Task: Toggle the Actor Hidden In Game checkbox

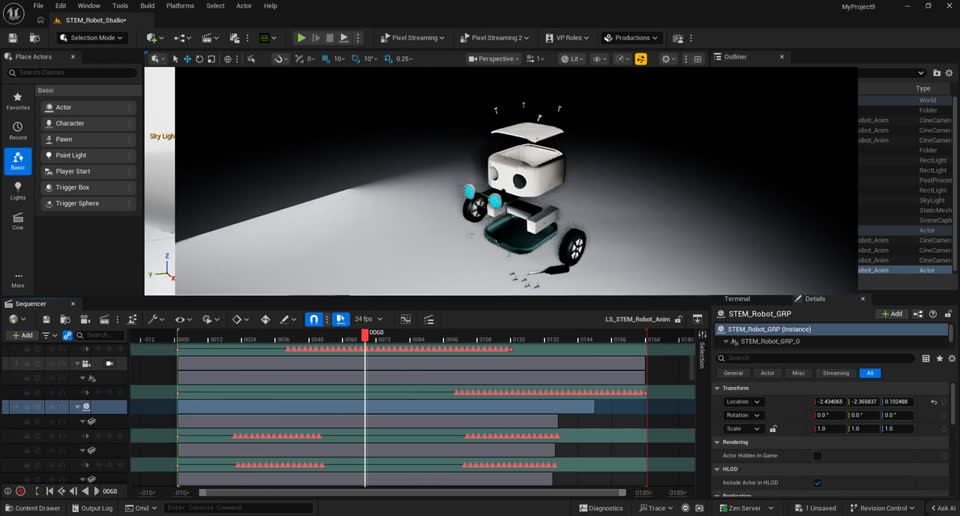Action: [x=817, y=456]
